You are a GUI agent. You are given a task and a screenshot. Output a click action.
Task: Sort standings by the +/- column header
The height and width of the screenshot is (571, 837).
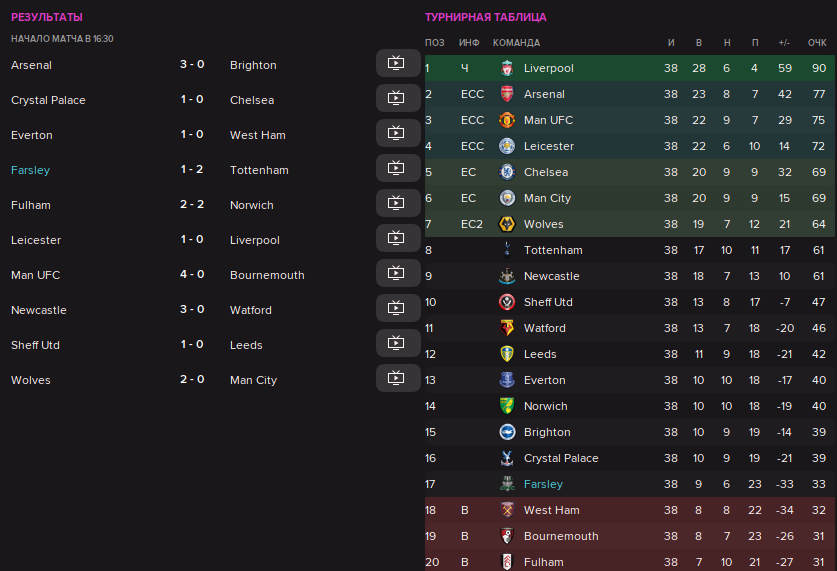tap(784, 42)
